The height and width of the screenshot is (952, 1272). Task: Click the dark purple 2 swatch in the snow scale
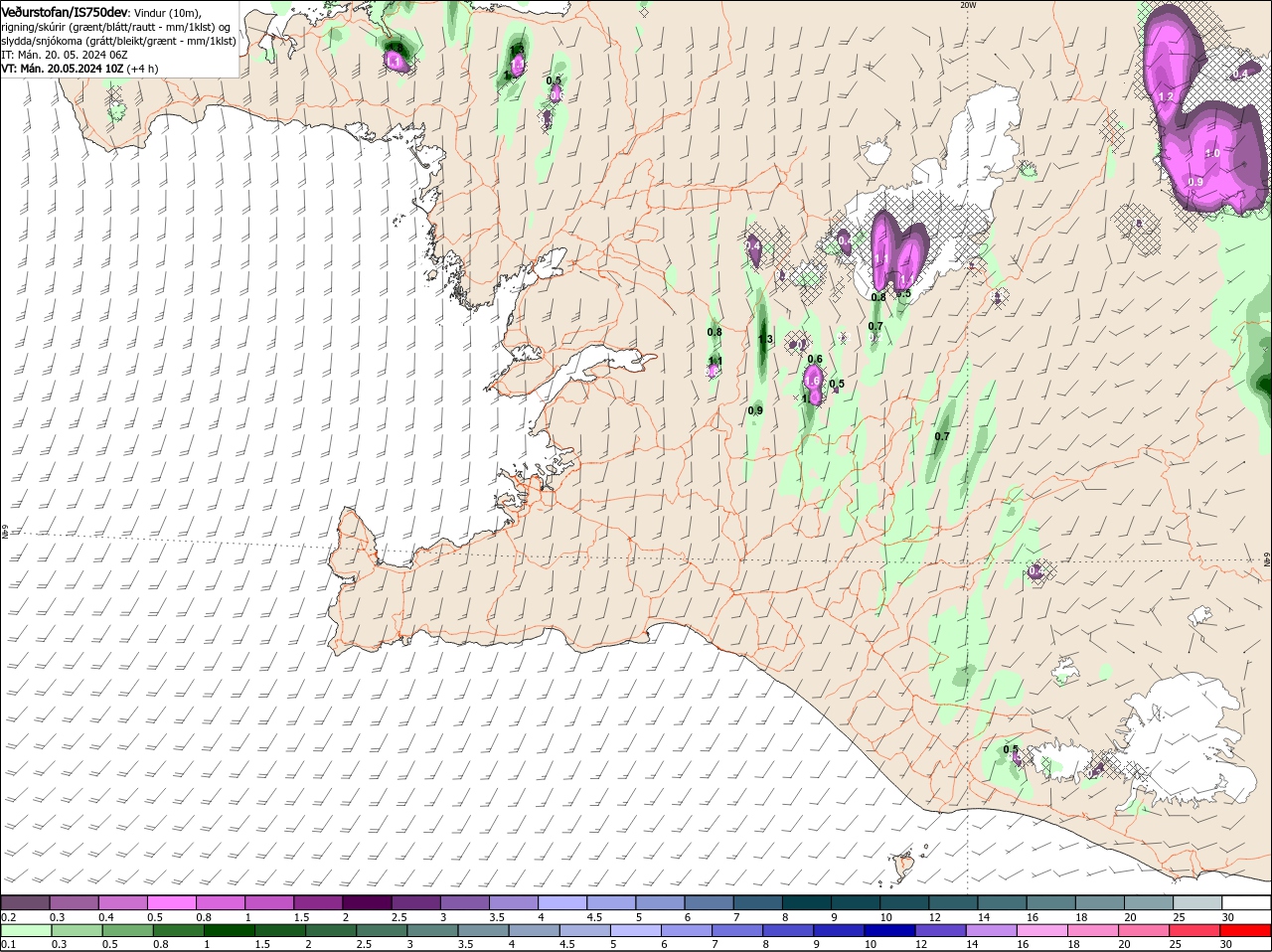point(368,902)
